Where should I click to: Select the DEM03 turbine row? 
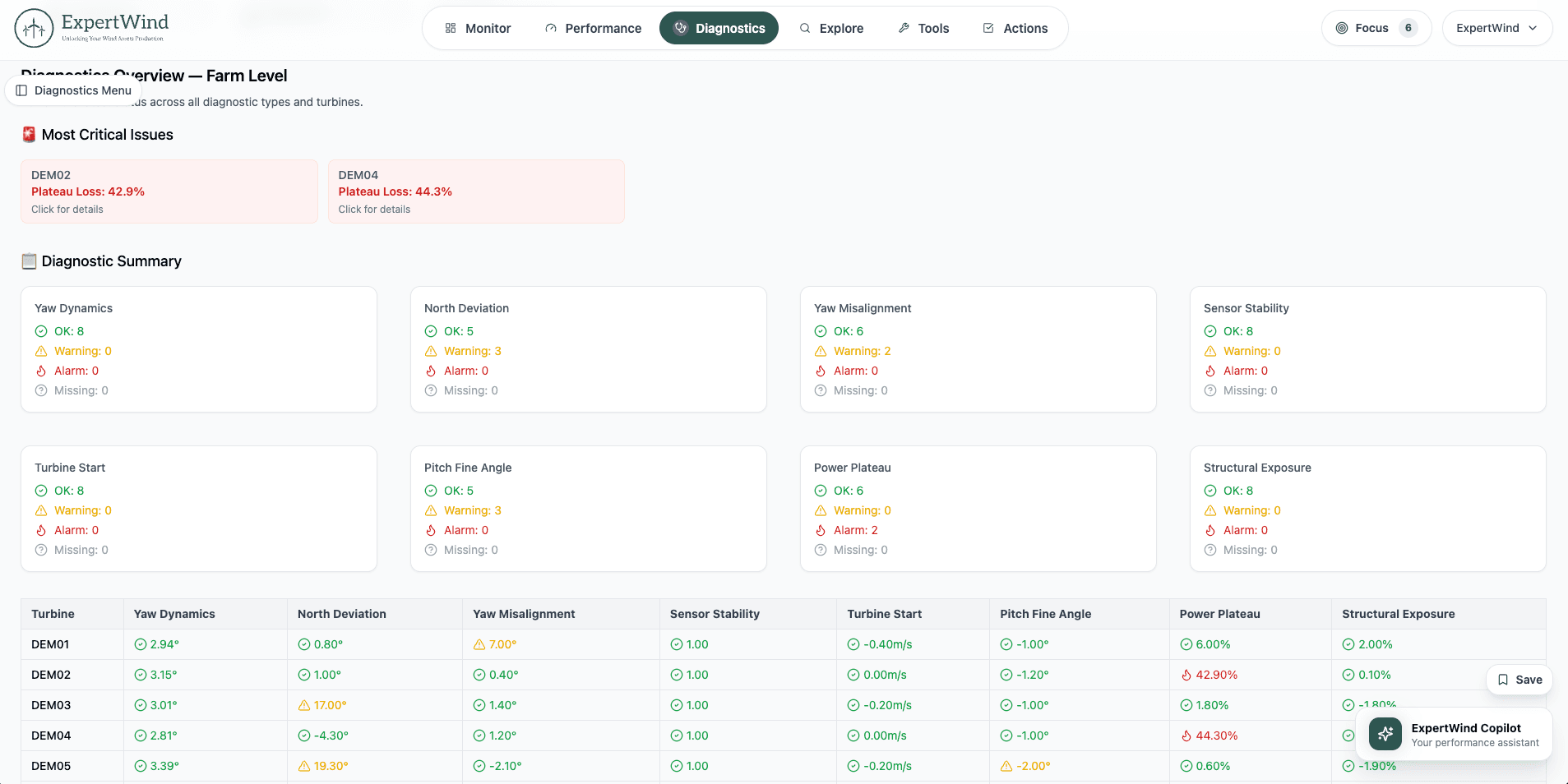coord(50,704)
